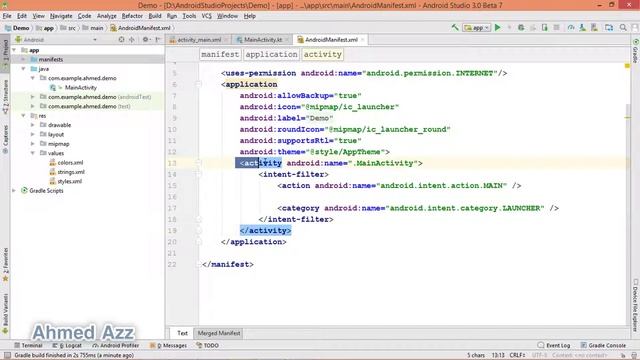Screen dimensions: 640x360
Task: Expand com.example.ahmed.demo (test) package
Action: [x=33, y=107]
